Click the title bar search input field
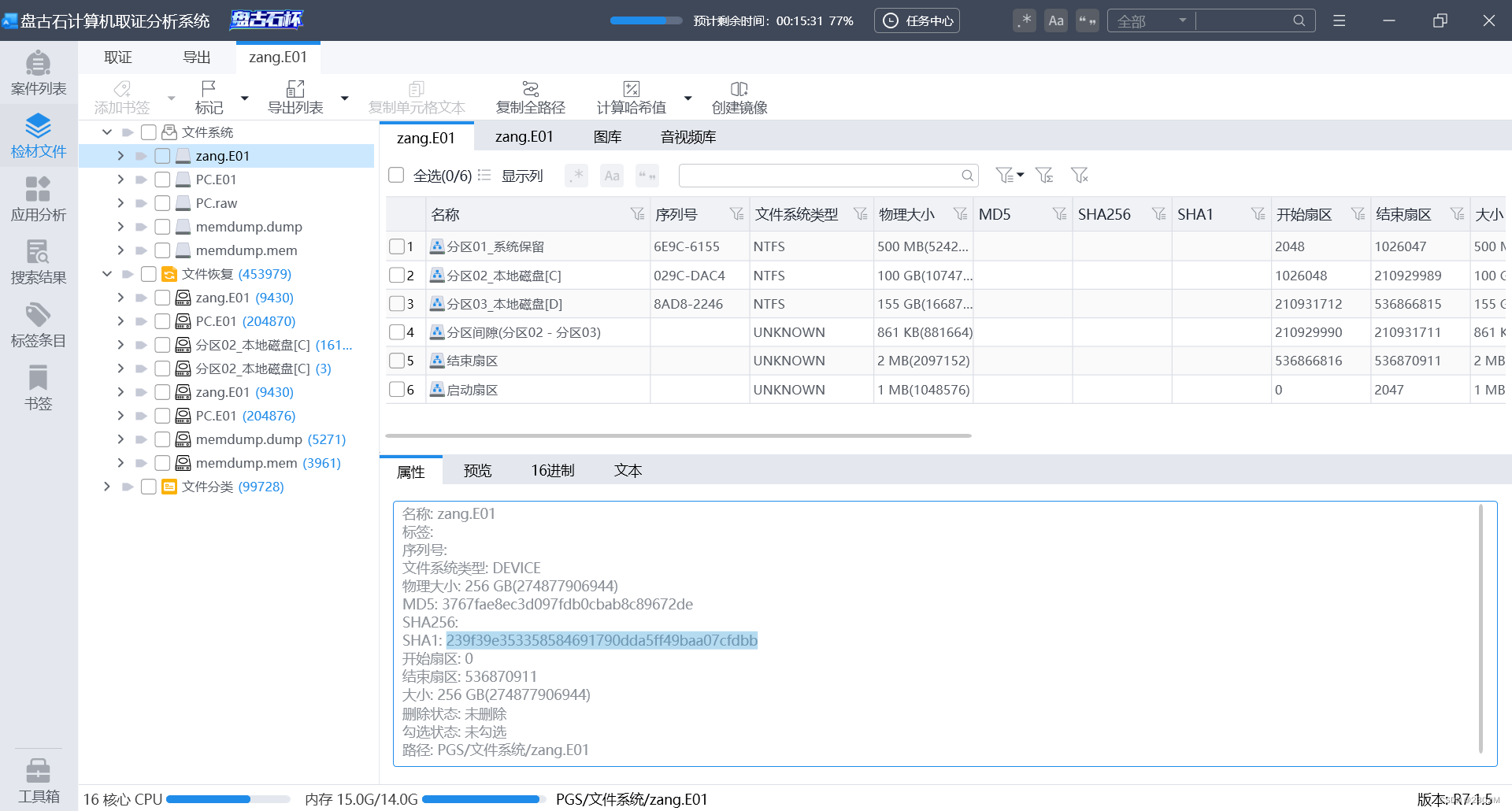The height and width of the screenshot is (811, 1512). [1243, 20]
